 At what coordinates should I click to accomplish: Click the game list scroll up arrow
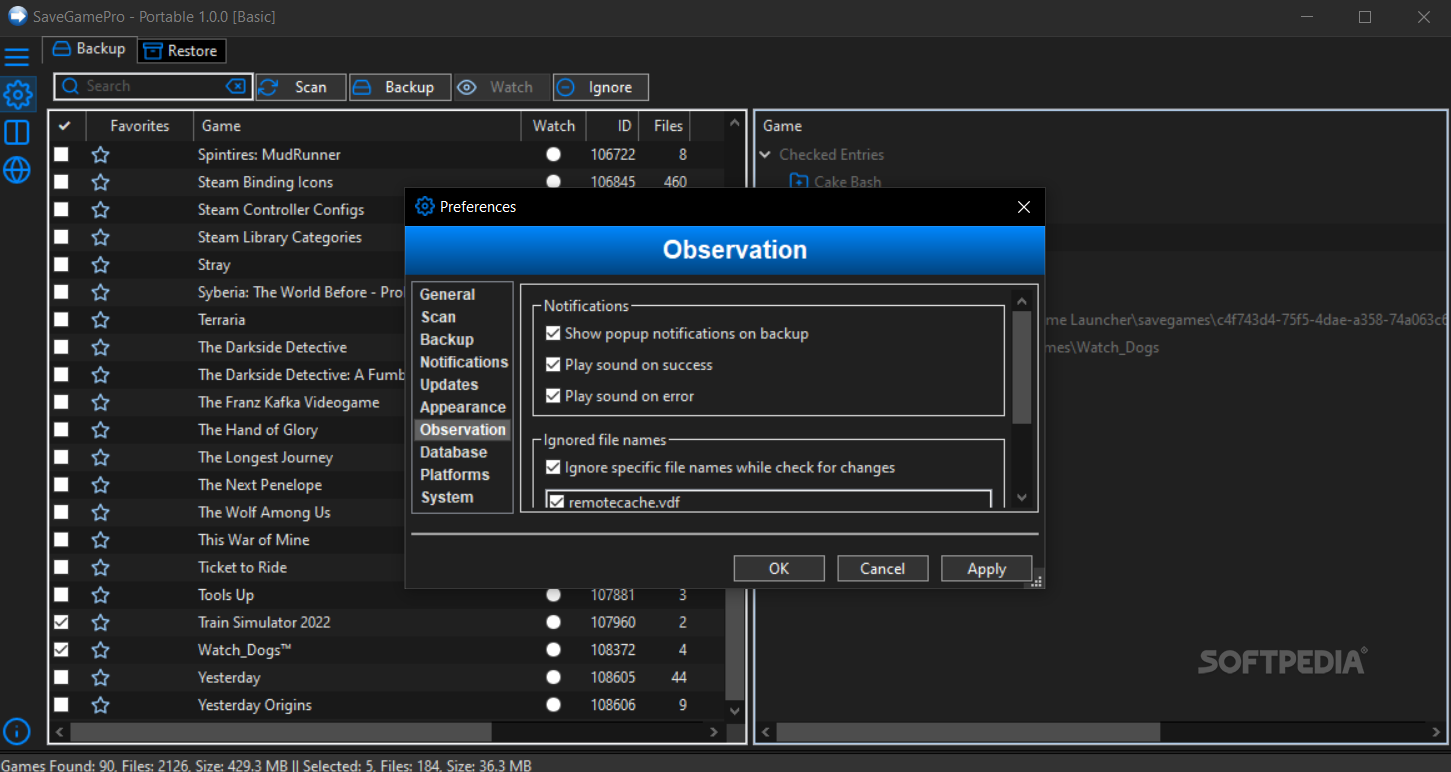tap(735, 124)
